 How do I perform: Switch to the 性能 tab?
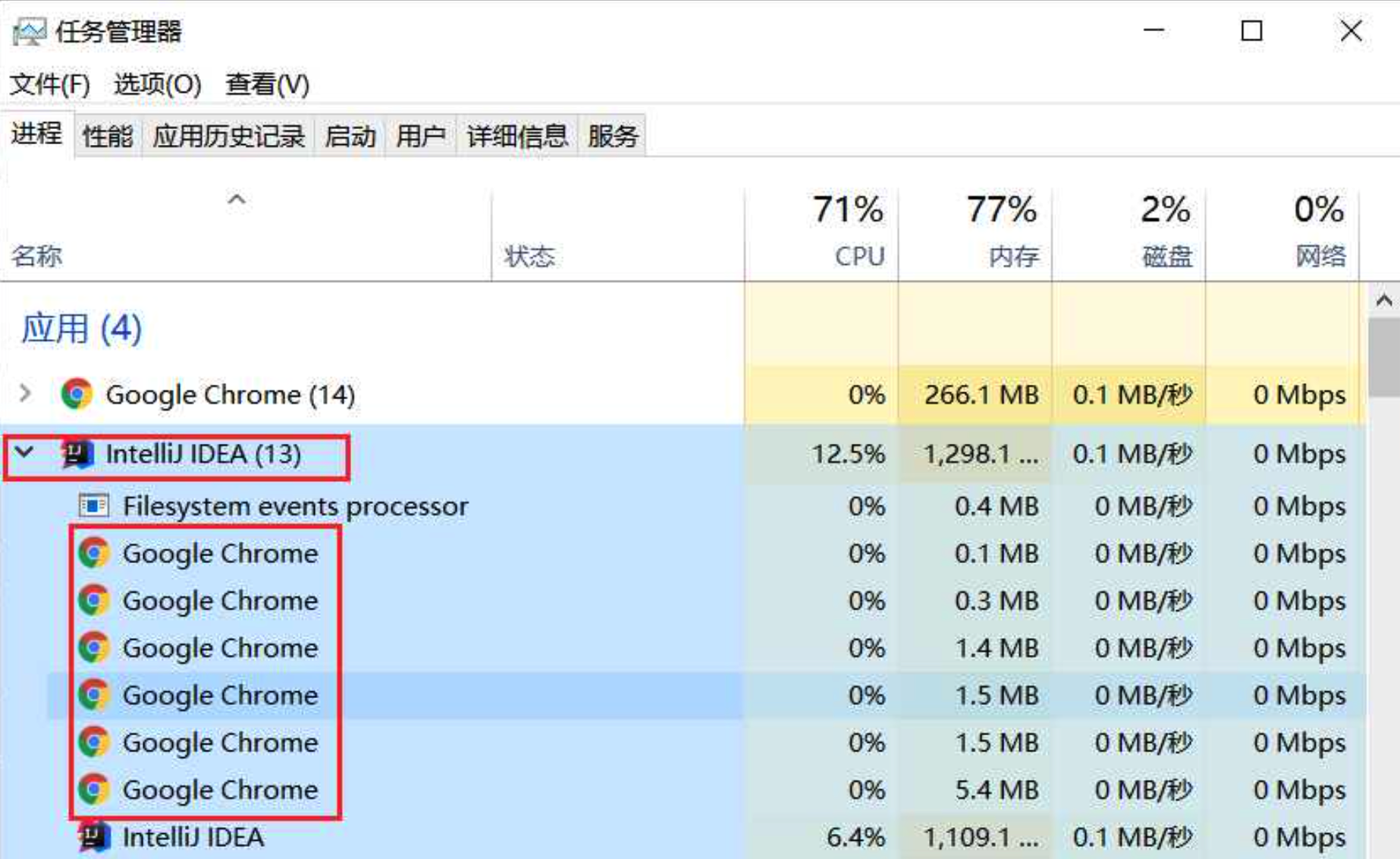(x=107, y=137)
